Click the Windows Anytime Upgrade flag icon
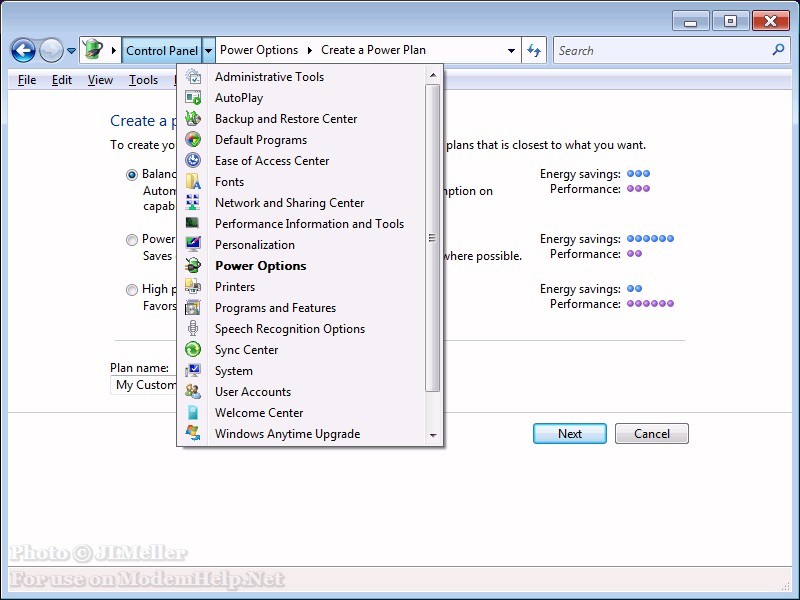Viewport: 800px width, 600px height. tap(193, 433)
